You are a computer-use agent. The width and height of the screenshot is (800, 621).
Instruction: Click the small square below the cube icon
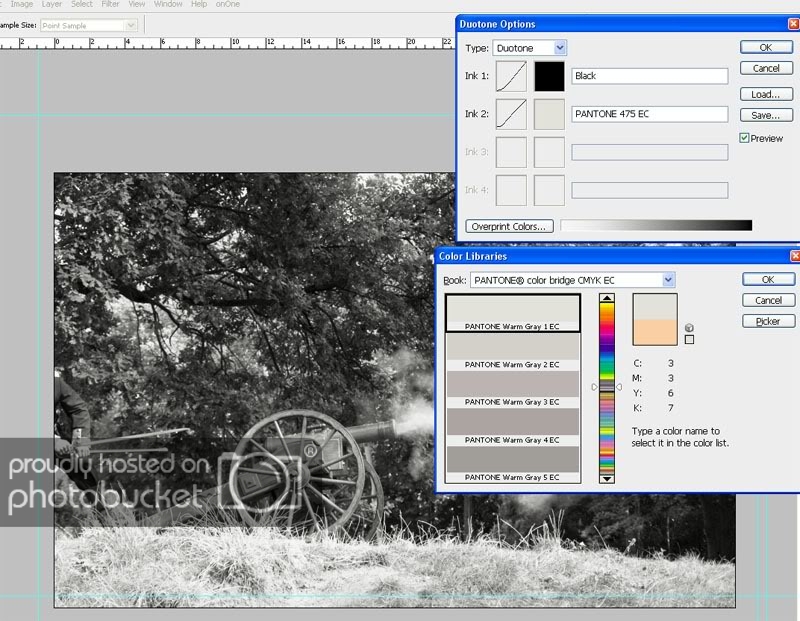coord(689,340)
